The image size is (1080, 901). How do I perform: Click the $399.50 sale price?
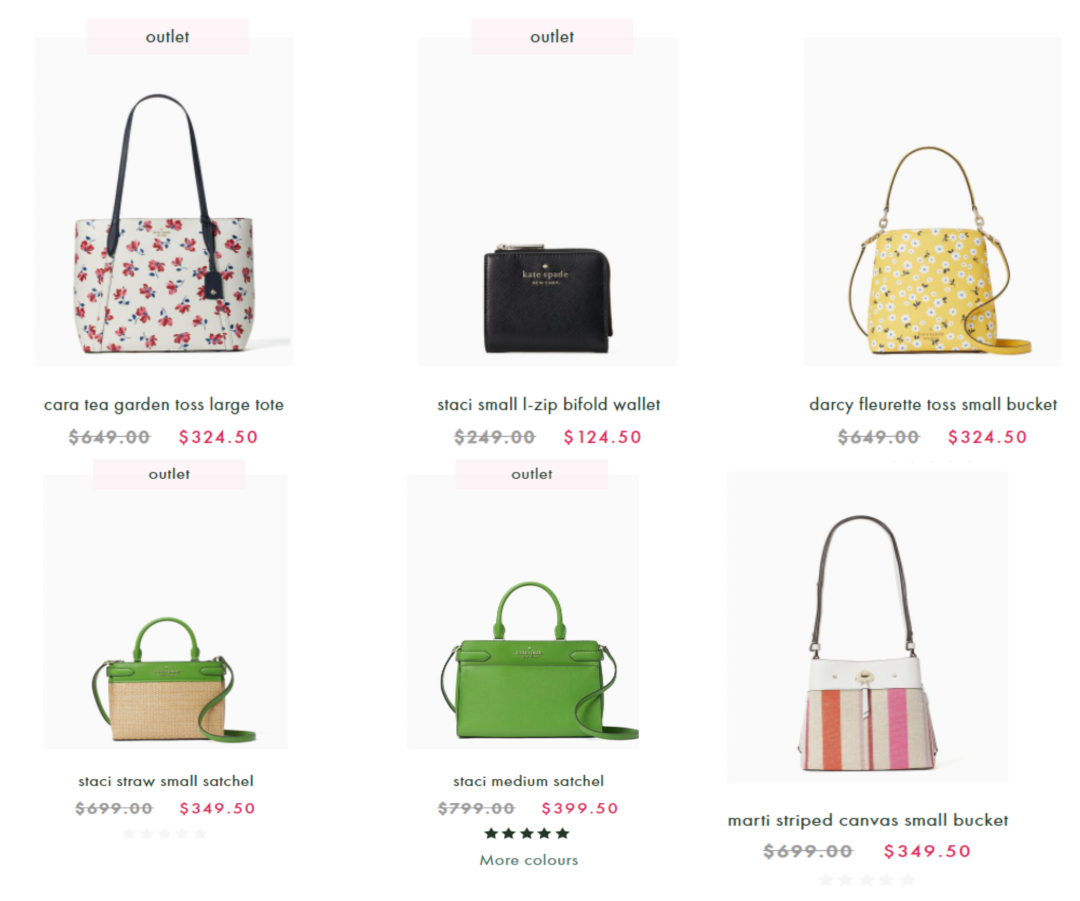coord(580,808)
